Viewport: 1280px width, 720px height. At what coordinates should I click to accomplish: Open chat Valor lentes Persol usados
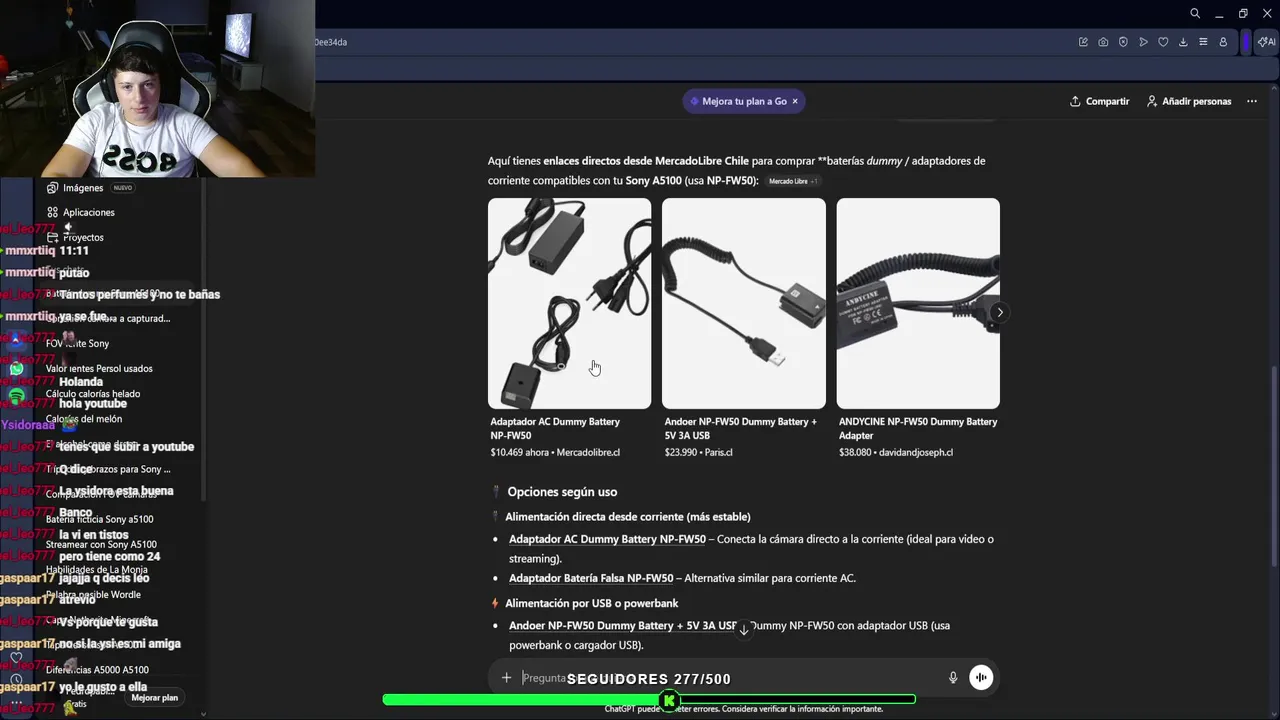click(99, 369)
